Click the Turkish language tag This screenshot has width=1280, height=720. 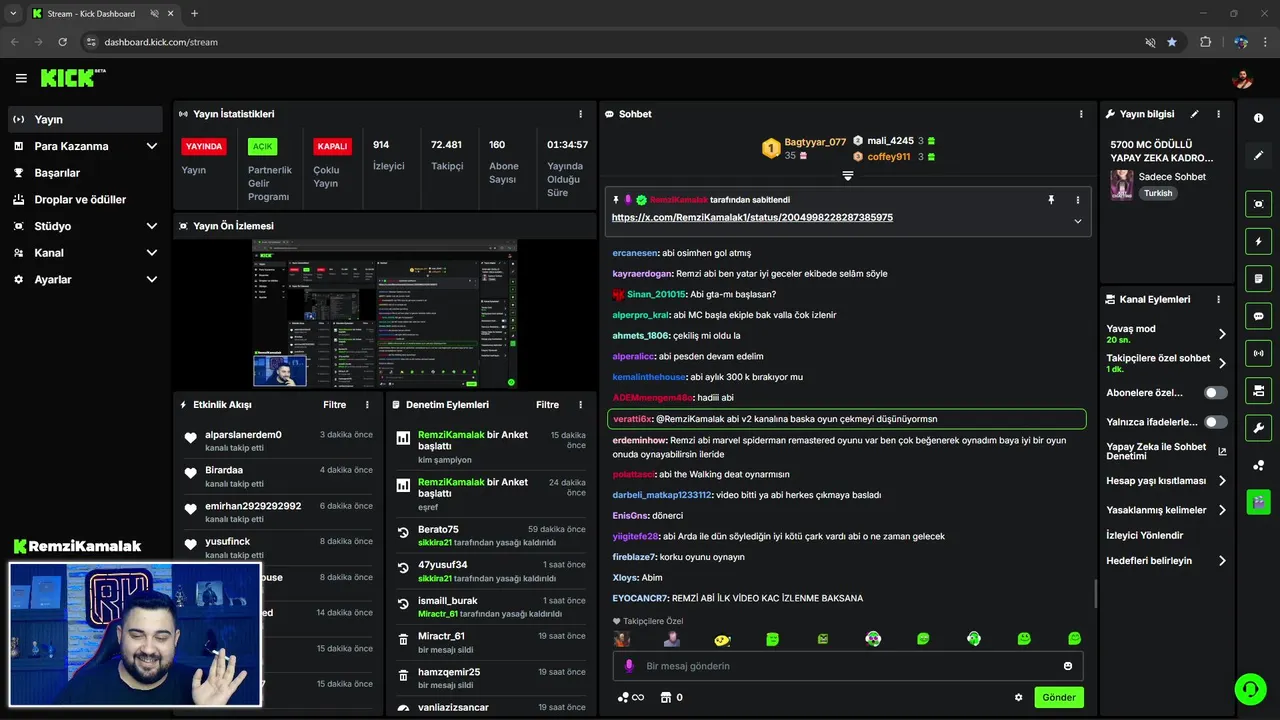click(x=1158, y=193)
